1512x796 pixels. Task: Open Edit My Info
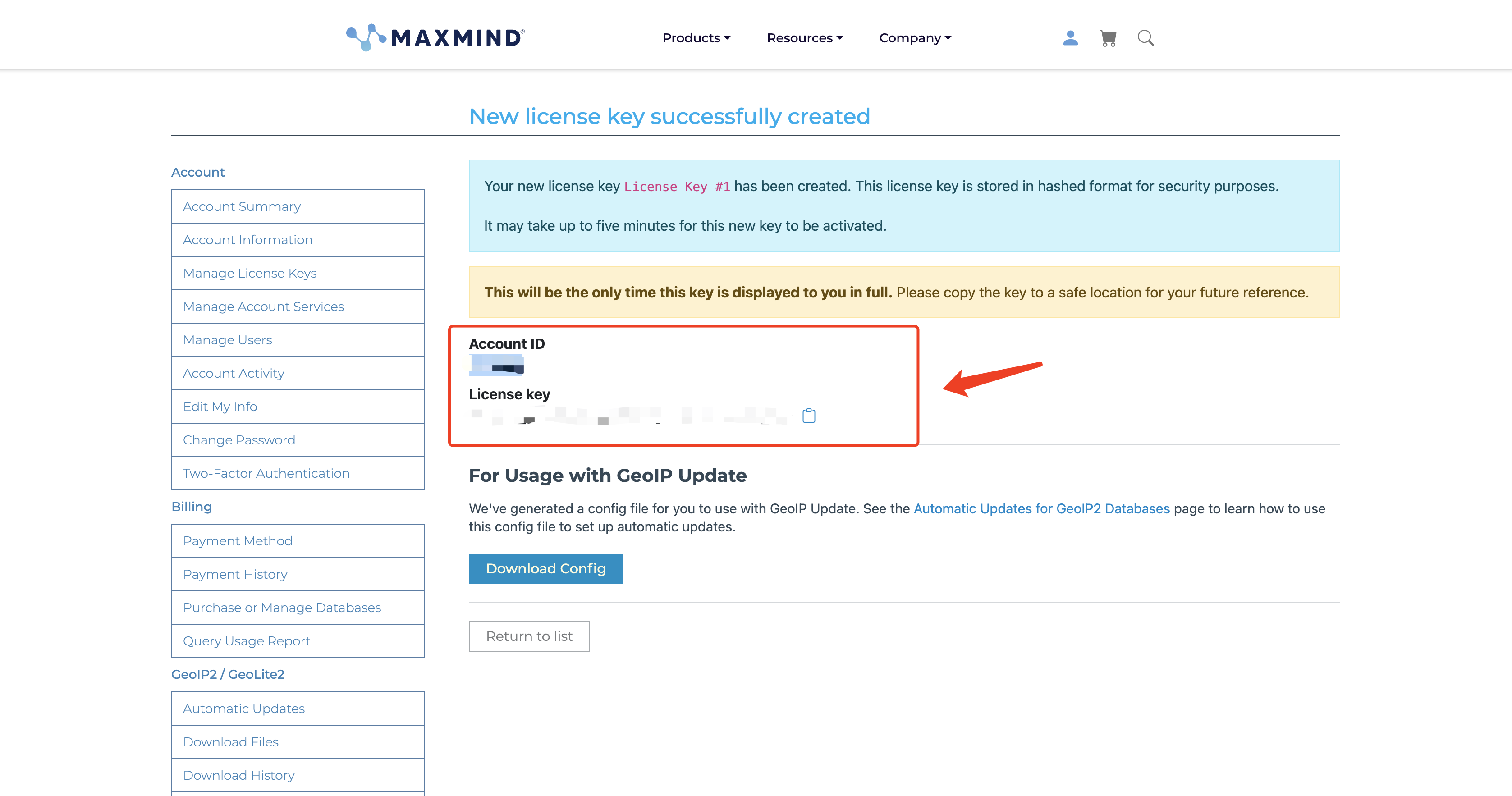298,407
